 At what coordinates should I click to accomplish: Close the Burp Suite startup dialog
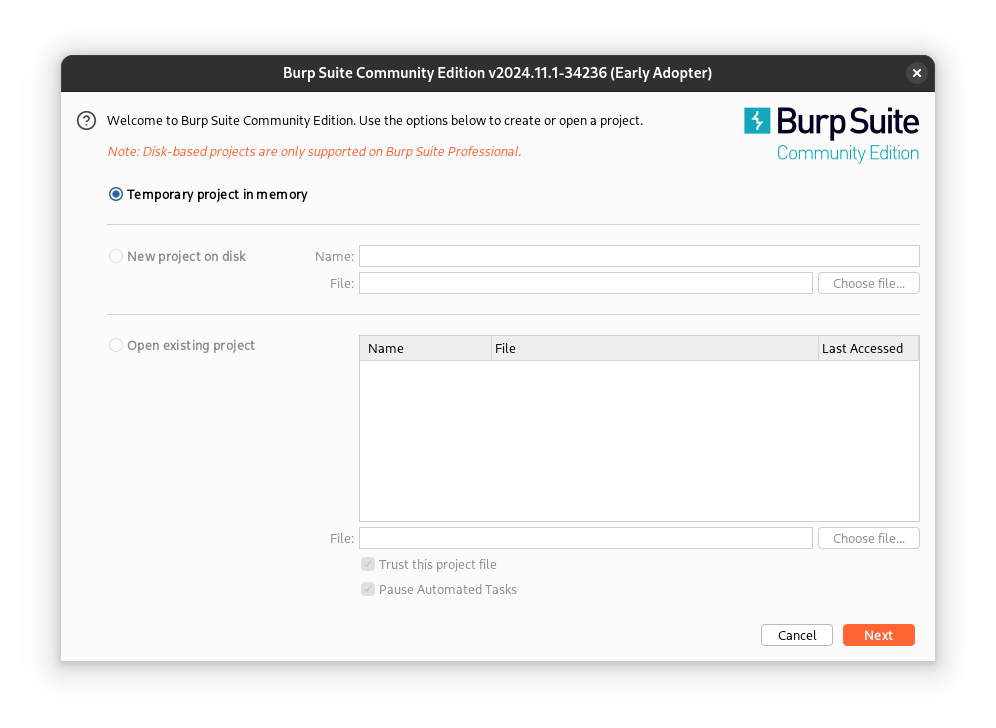[916, 73]
